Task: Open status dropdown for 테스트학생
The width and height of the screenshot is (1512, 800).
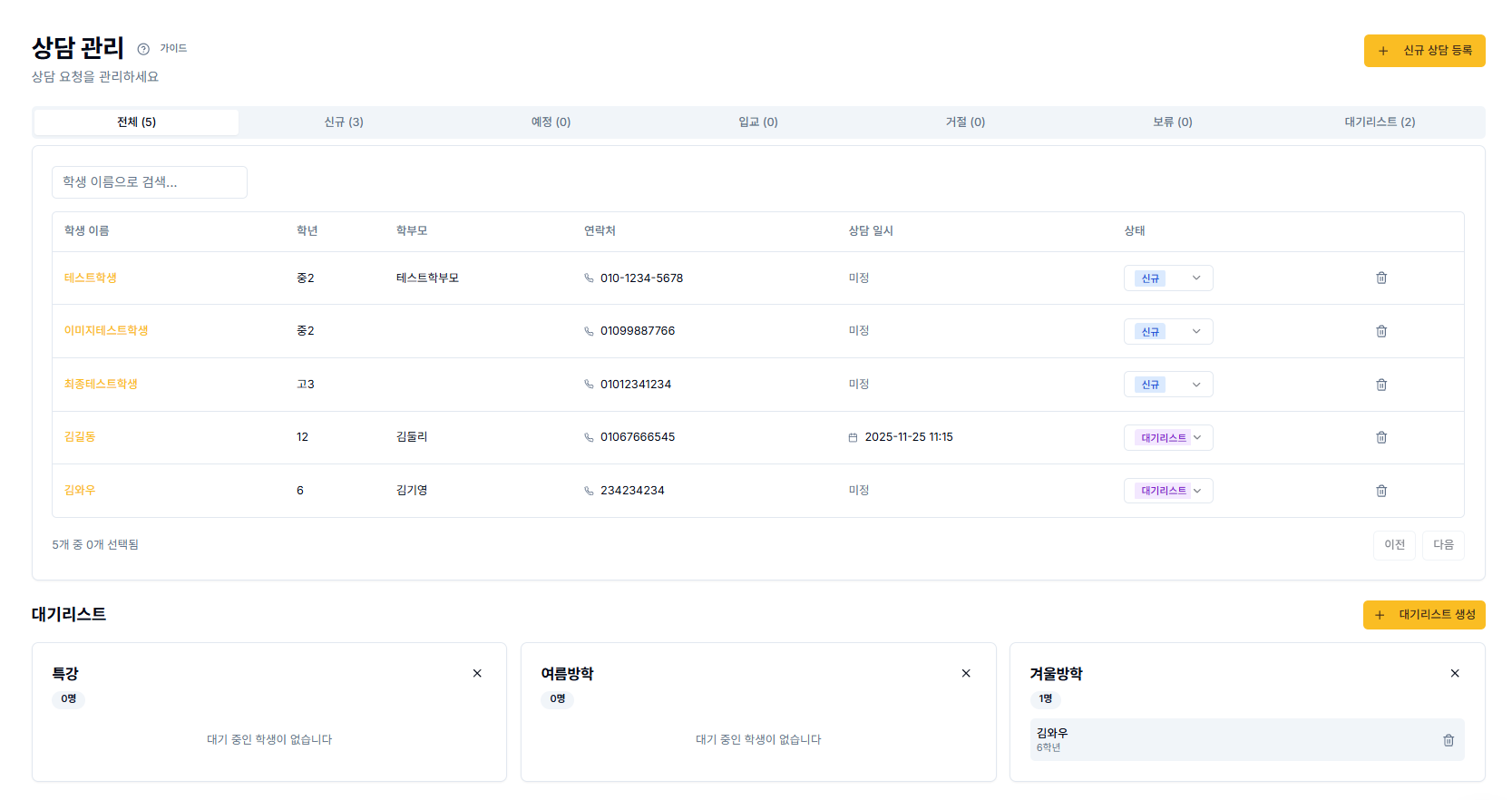Action: point(1168,278)
